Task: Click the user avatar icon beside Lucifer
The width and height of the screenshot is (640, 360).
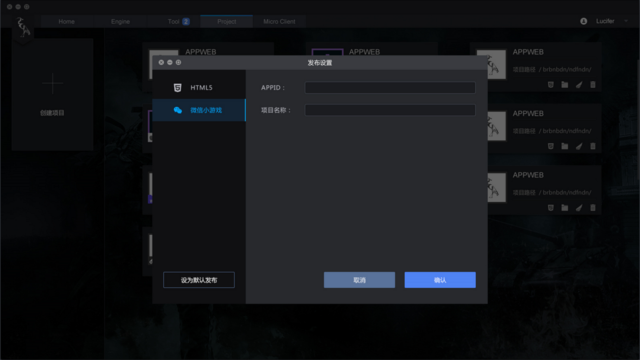Action: [x=584, y=21]
